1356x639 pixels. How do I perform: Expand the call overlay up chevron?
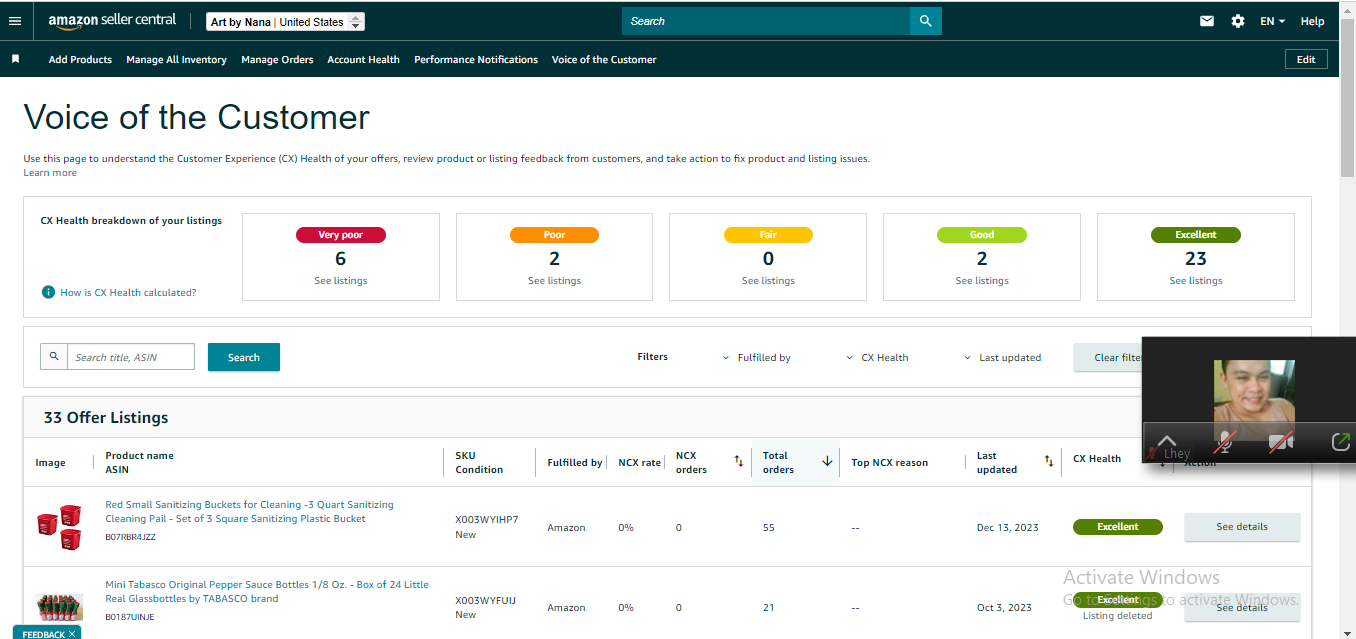(x=1166, y=441)
